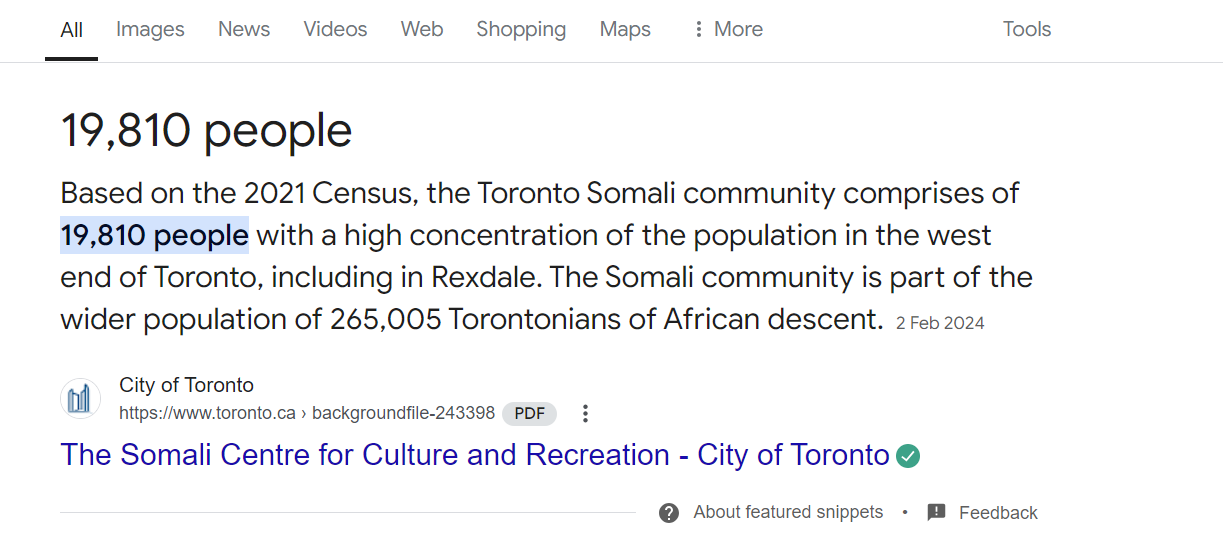1223x550 pixels.
Task: Click the City of Toronto favicon icon
Action: (x=80, y=399)
